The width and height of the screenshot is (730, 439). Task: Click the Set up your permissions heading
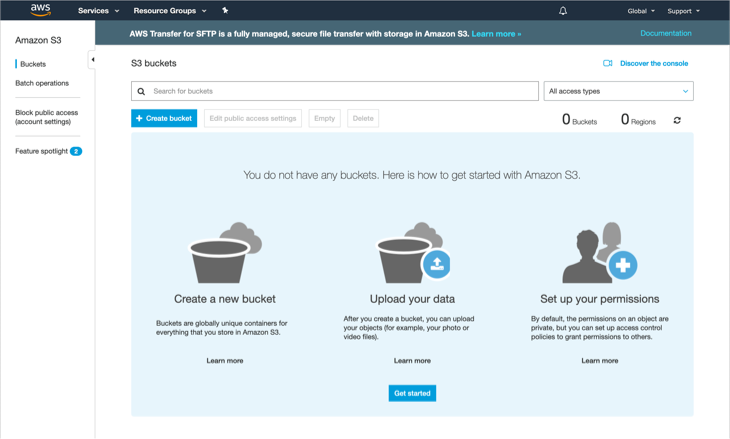tap(600, 299)
